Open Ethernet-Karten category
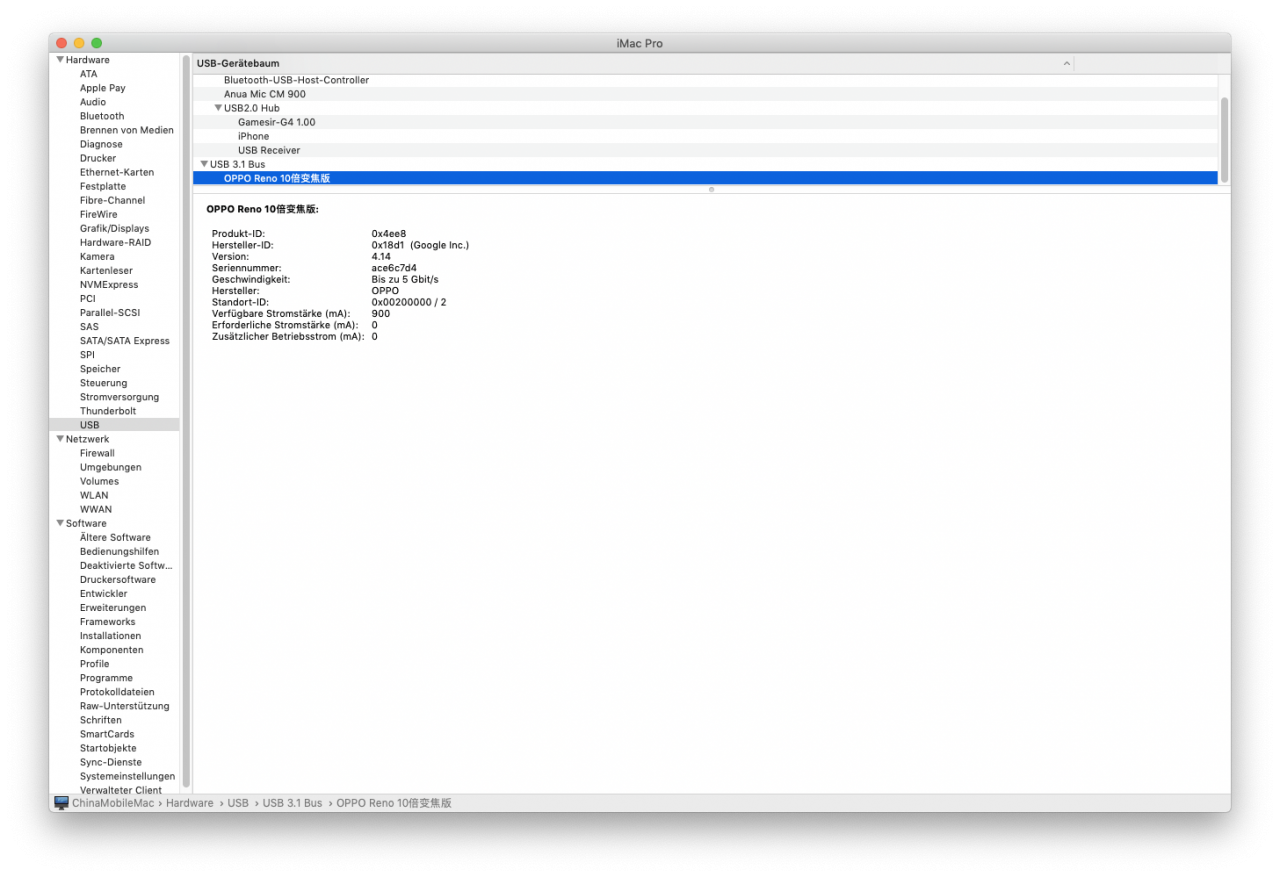Viewport: 1280px width, 877px height. (117, 172)
